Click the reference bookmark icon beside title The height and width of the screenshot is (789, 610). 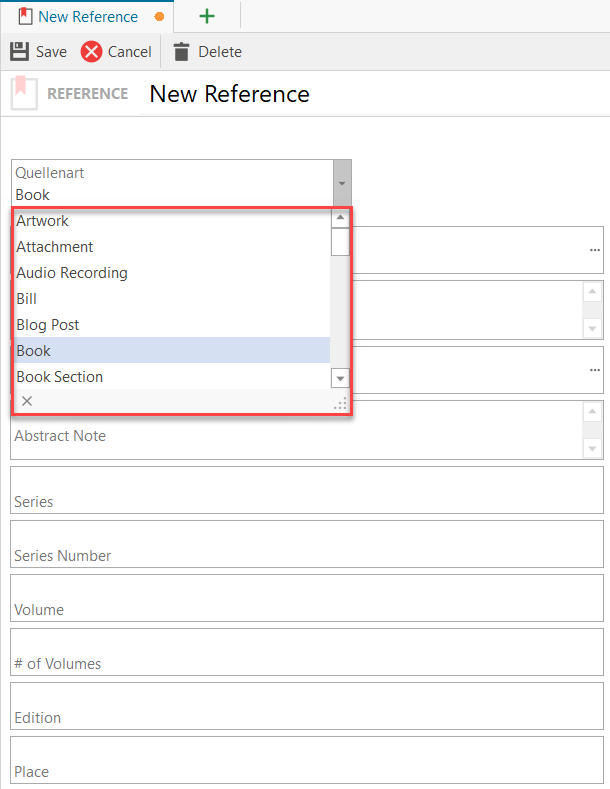pos(24,94)
